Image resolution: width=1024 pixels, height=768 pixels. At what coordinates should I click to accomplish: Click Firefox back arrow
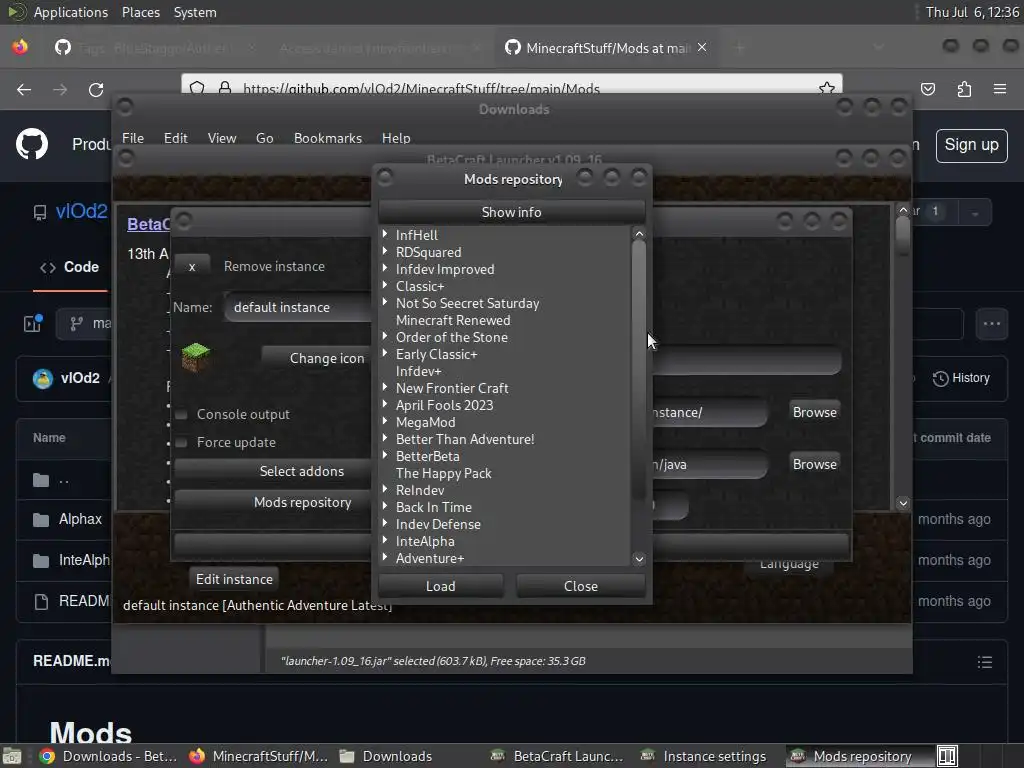coord(24,89)
